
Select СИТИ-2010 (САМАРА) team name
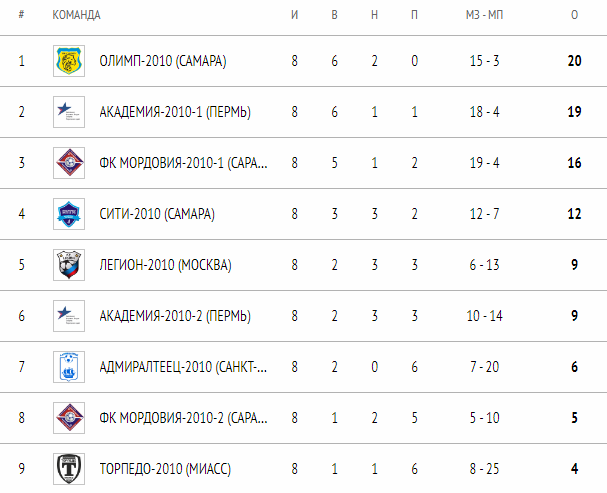coord(157,214)
